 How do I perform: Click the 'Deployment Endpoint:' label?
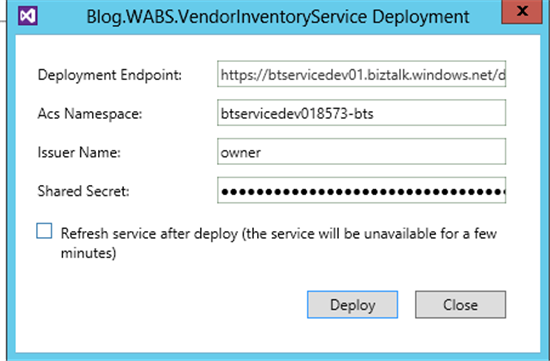[110, 75]
